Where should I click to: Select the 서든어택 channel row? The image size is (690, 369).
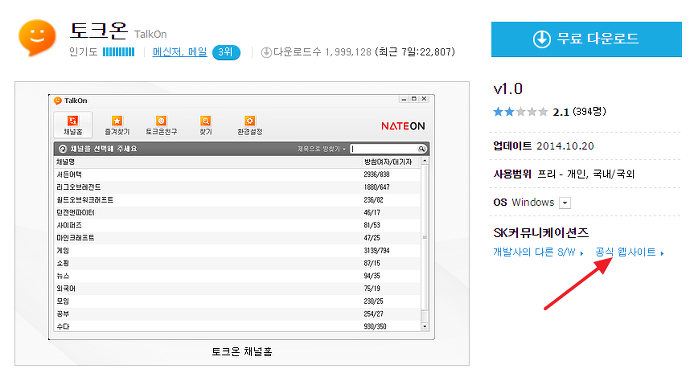pyautogui.click(x=237, y=175)
